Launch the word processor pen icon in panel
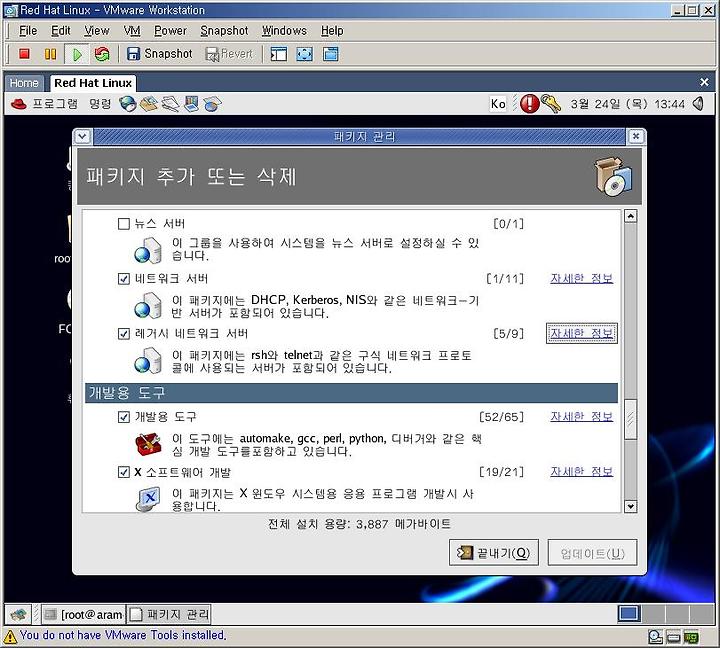The width and height of the screenshot is (720, 648). pyautogui.click(x=170, y=104)
